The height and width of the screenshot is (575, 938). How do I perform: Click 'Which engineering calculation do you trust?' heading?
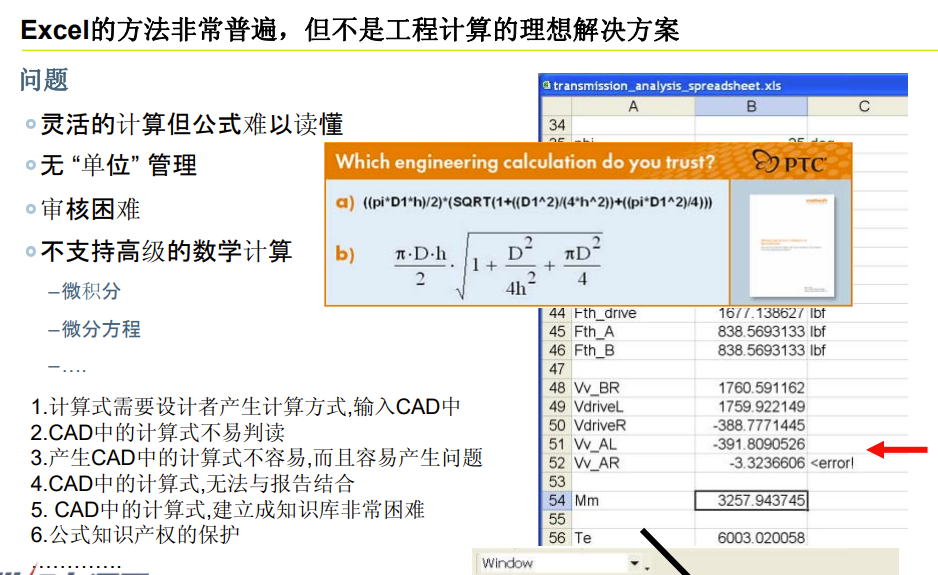click(525, 162)
